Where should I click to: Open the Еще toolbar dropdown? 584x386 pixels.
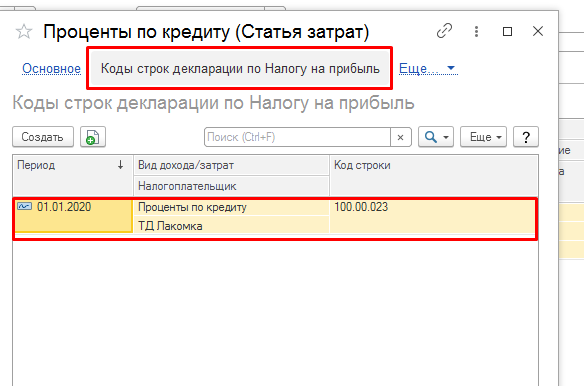point(483,137)
